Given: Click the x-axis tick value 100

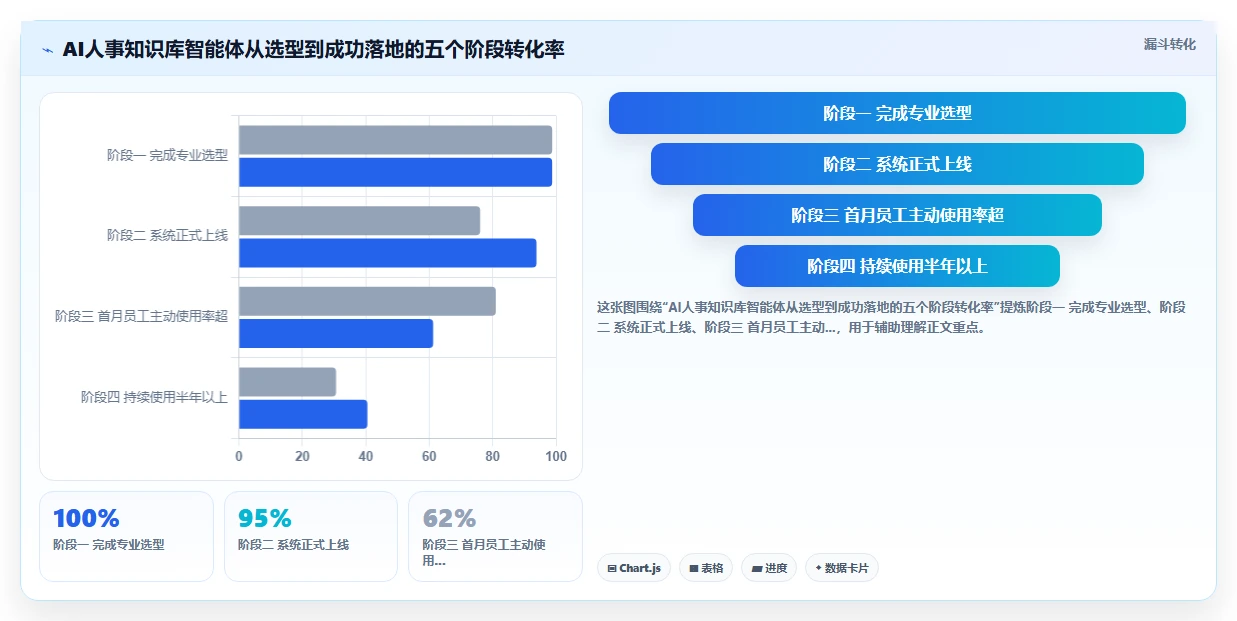Looking at the screenshot, I should pos(556,456).
